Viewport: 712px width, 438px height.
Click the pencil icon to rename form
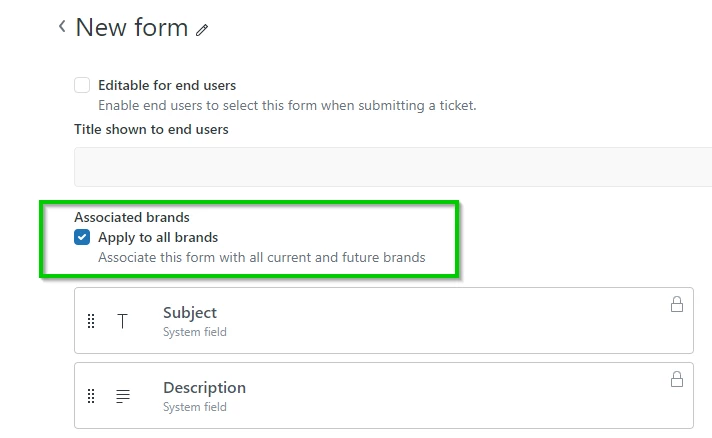click(x=203, y=31)
